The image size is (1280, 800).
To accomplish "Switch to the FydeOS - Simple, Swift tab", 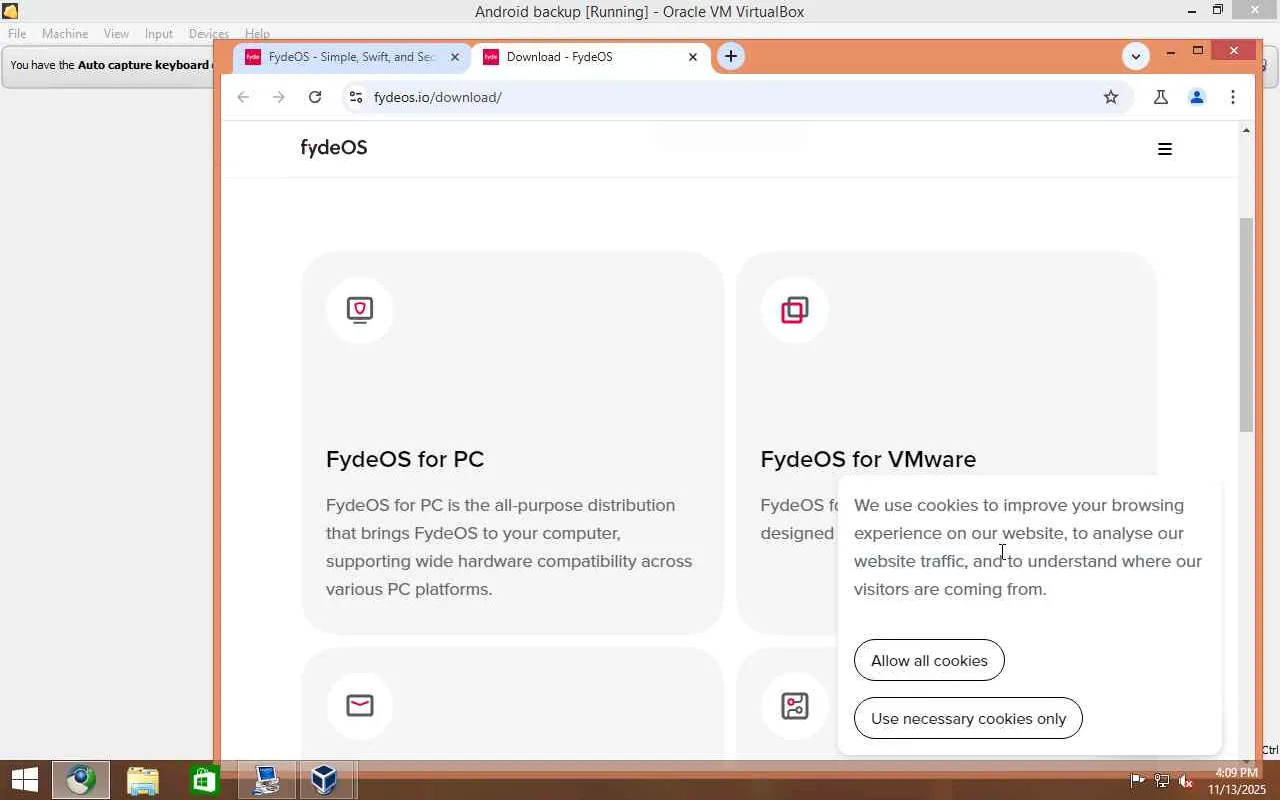I will point(351,57).
